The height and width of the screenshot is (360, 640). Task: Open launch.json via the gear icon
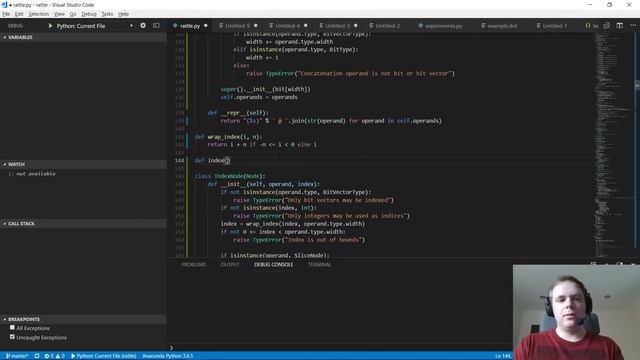click(x=143, y=25)
